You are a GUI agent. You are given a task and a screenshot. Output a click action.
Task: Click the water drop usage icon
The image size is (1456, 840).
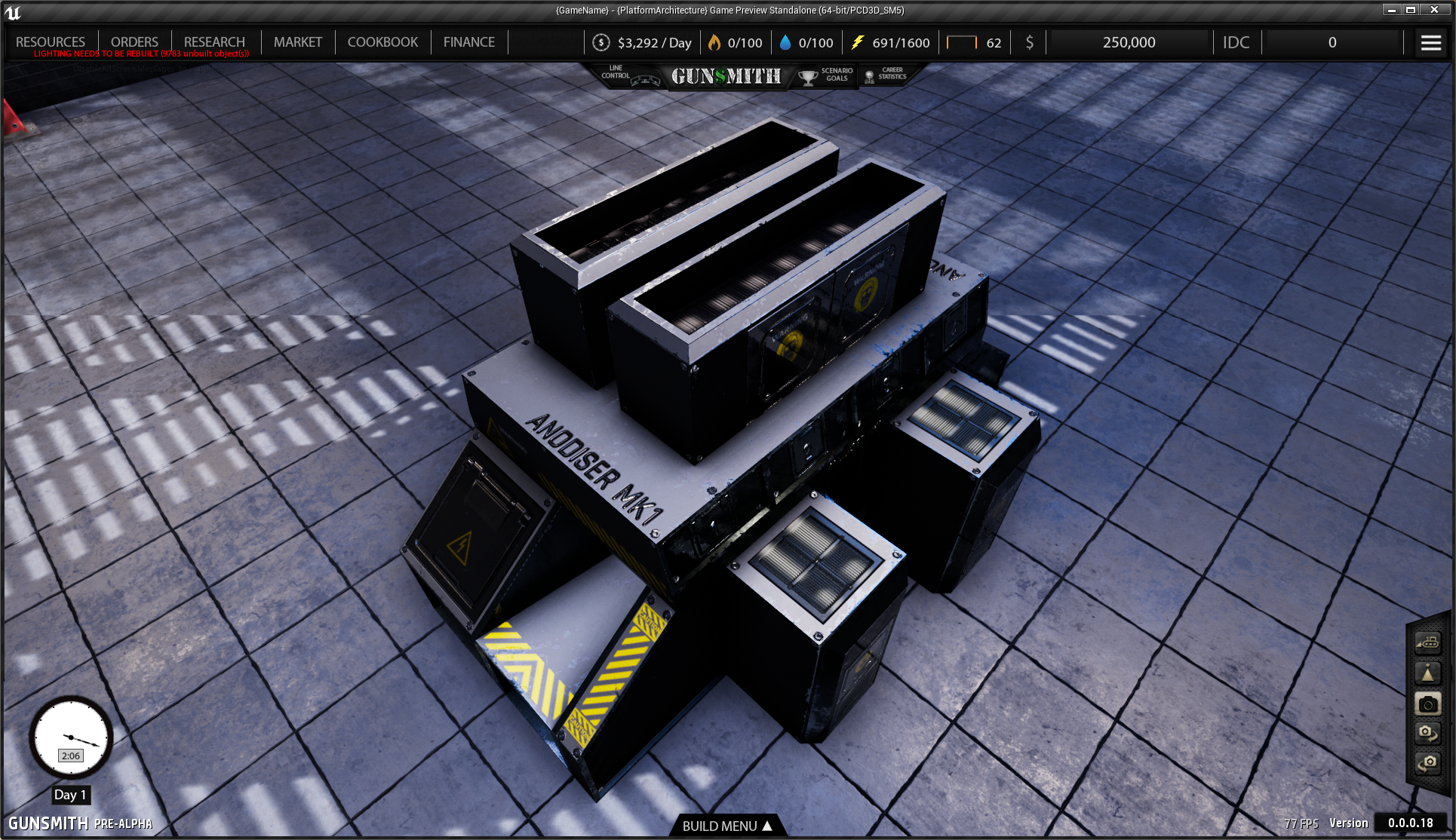pyautogui.click(x=785, y=42)
